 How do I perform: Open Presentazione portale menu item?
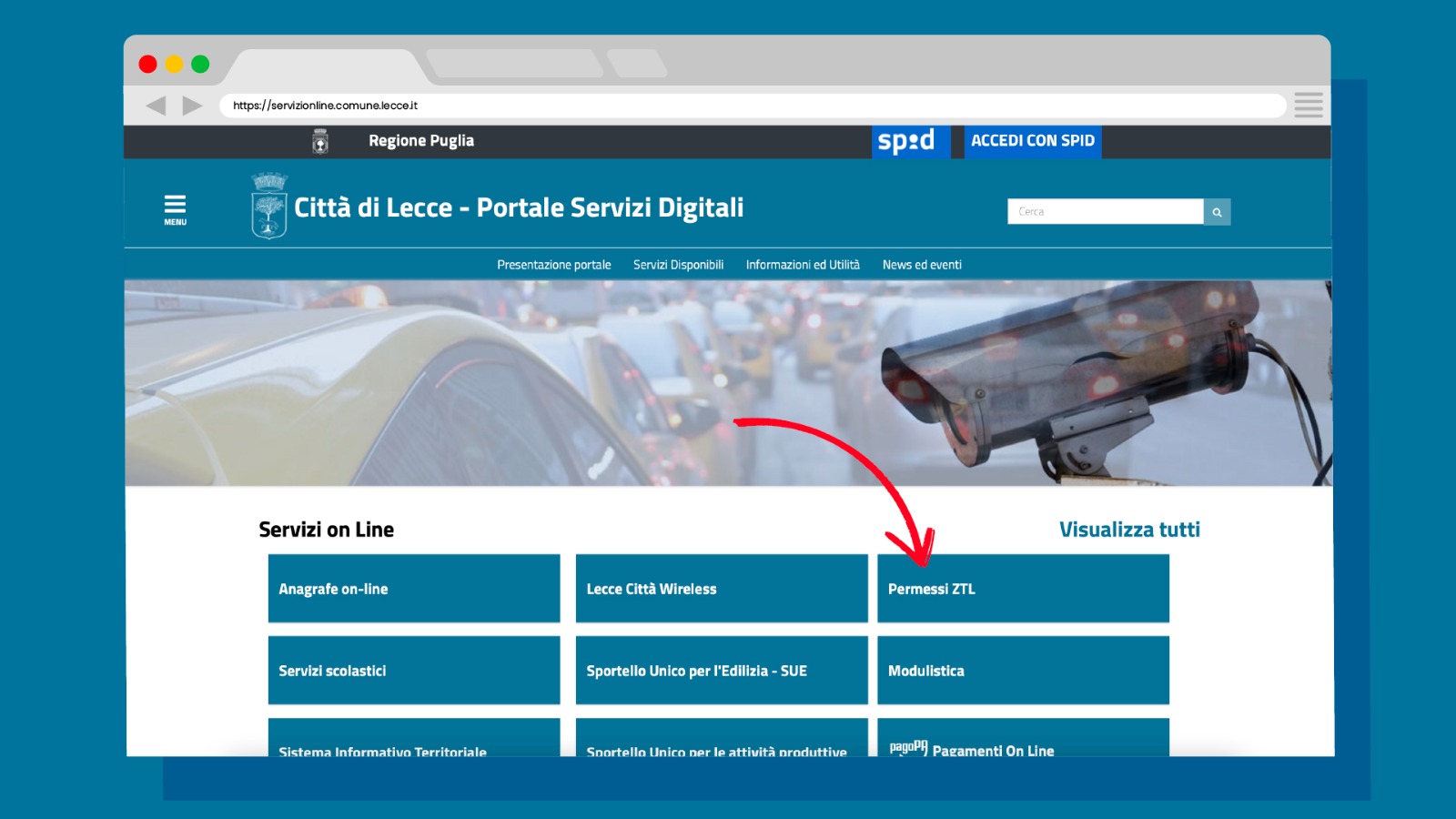point(554,265)
